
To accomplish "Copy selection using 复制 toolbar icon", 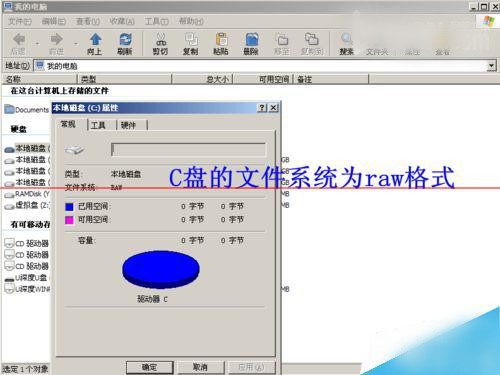I will pos(191,39).
